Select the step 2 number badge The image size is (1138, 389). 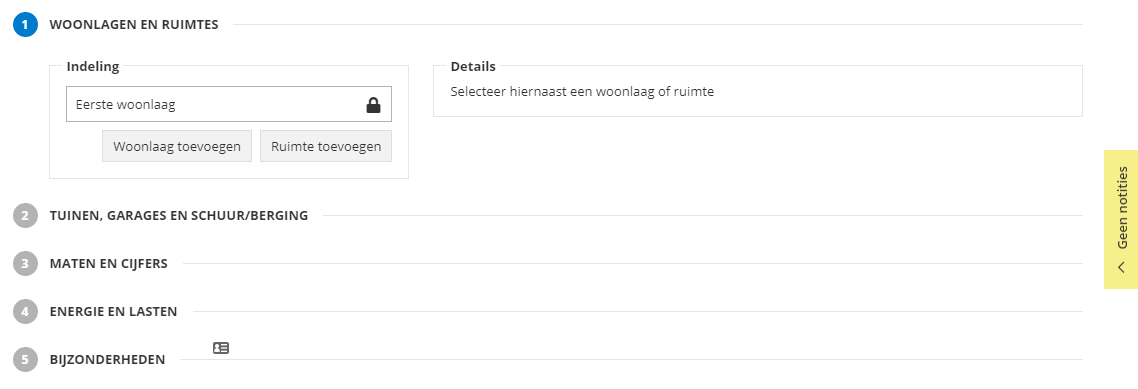(25, 216)
